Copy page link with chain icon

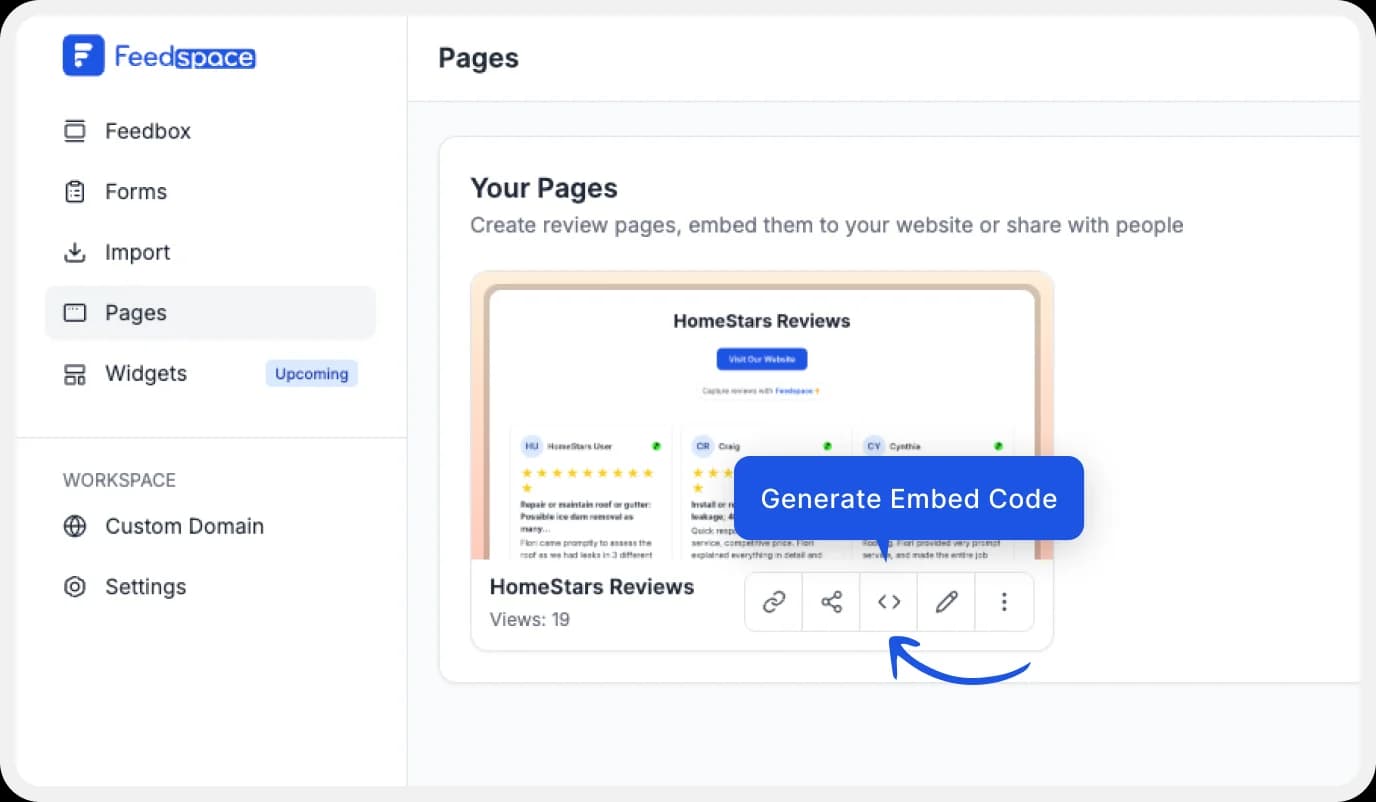pyautogui.click(x=774, y=602)
